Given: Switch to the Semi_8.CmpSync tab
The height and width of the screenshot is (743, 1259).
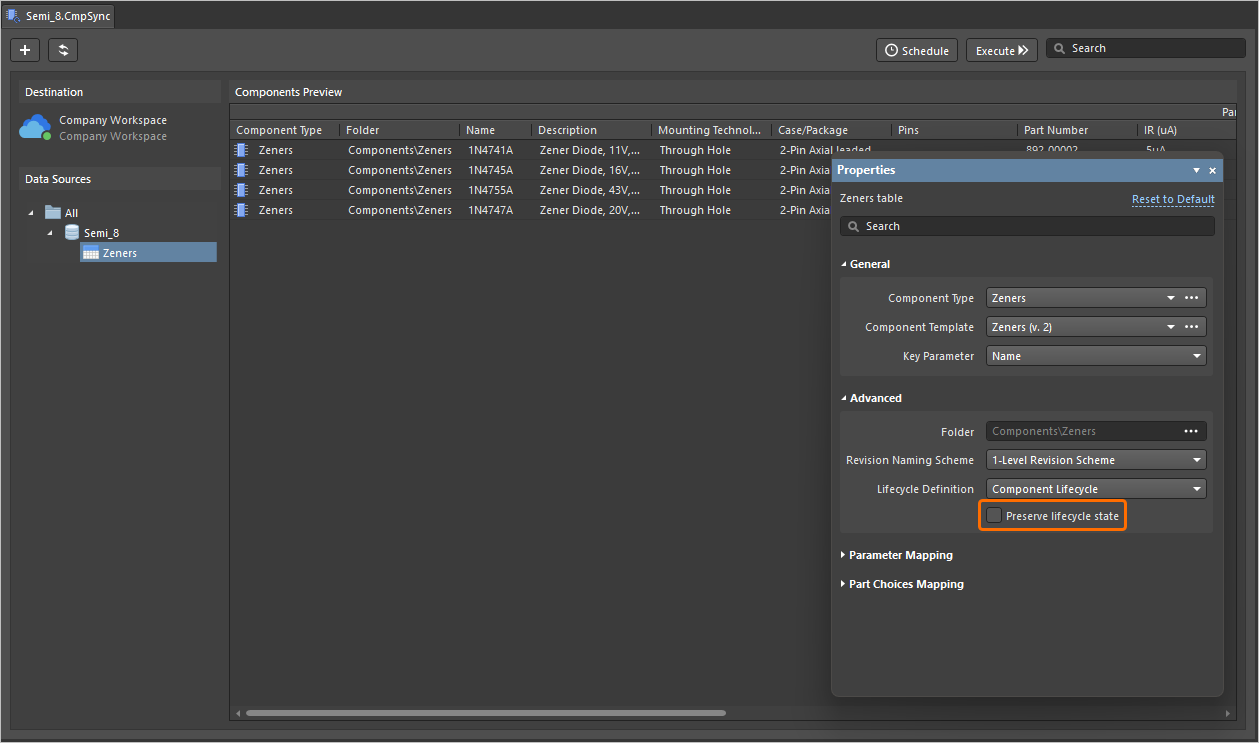Looking at the screenshot, I should [x=59, y=16].
